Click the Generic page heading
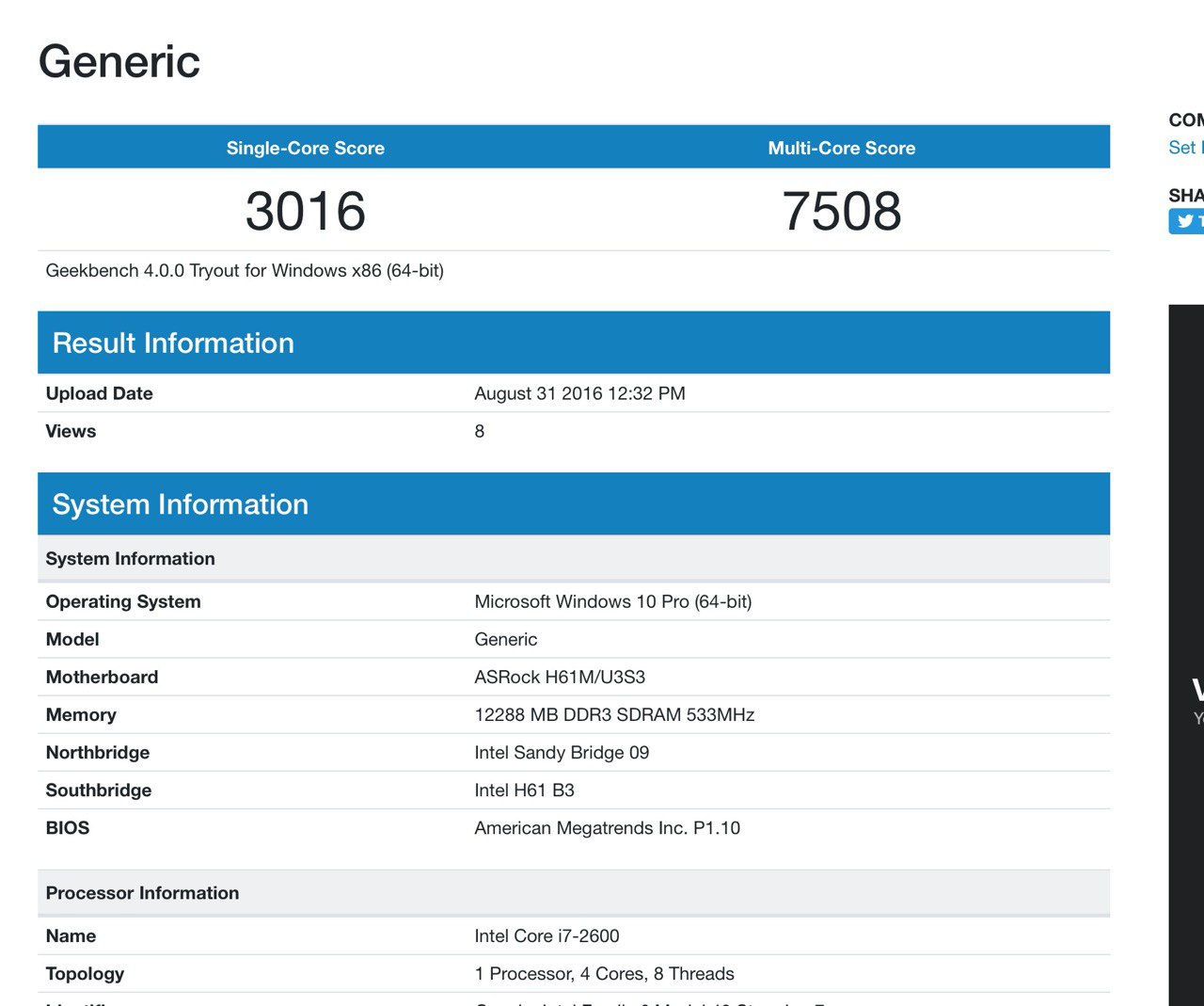Image resolution: width=1204 pixels, height=1006 pixels. coord(119,62)
